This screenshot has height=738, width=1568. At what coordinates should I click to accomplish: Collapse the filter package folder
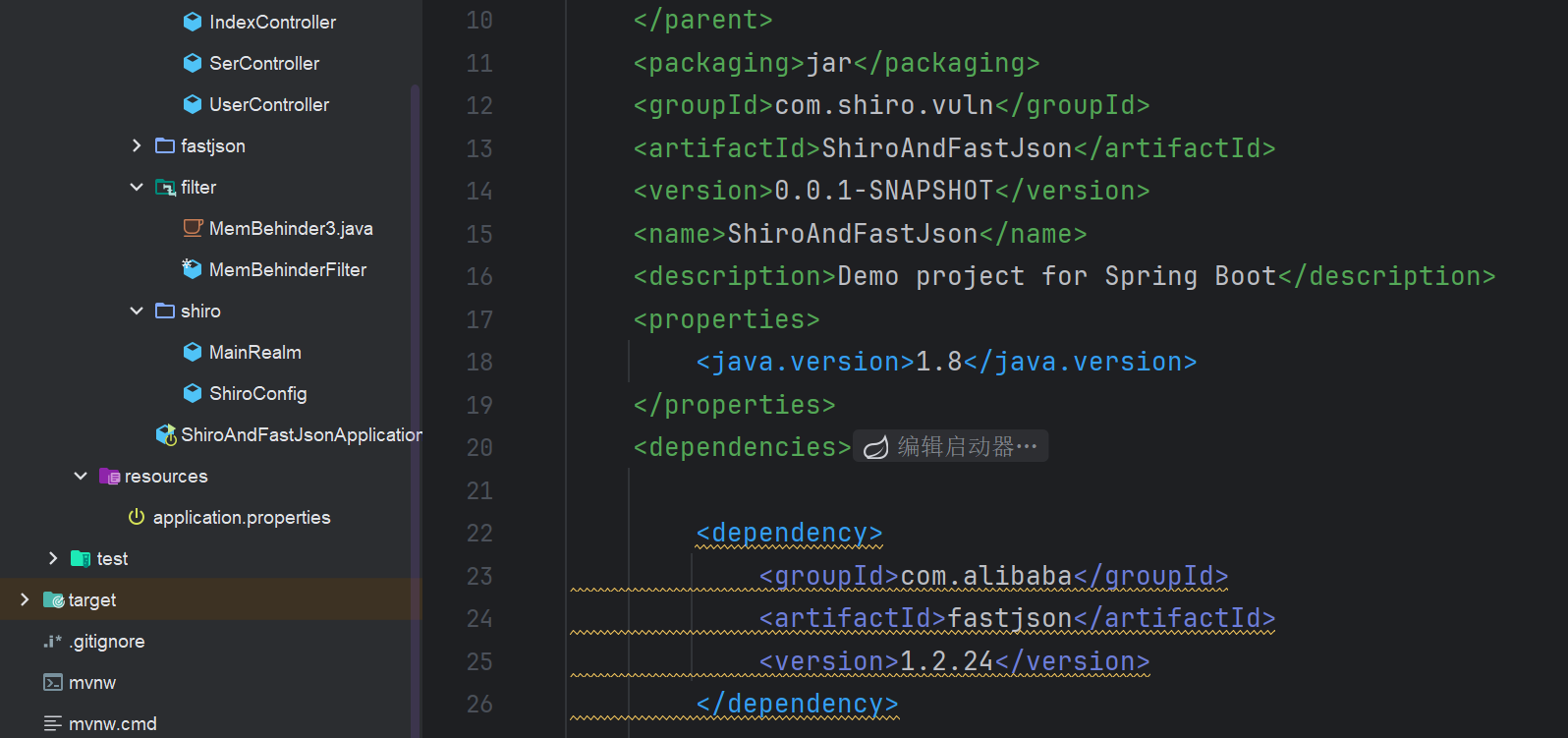137,187
